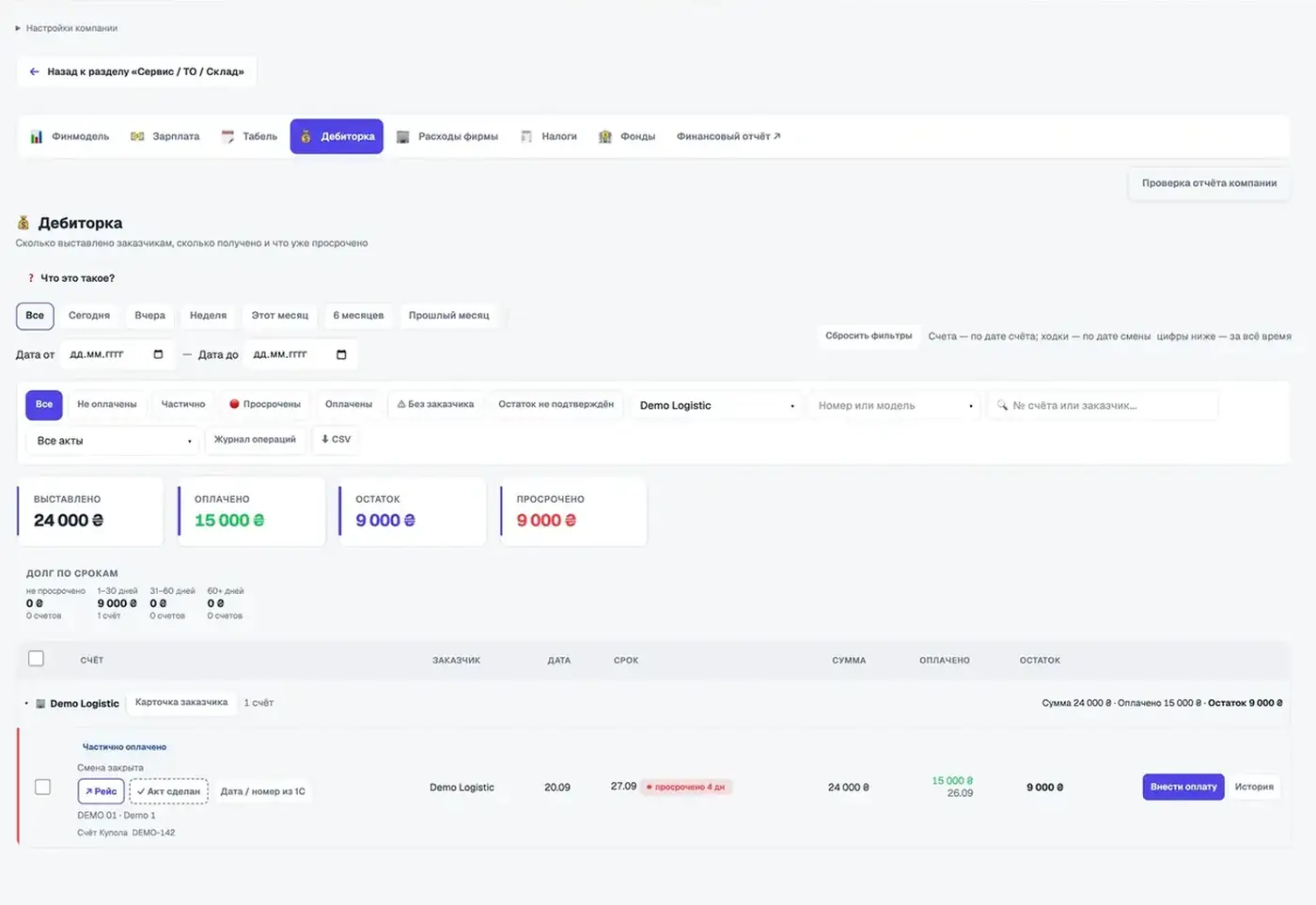This screenshot has height=905, width=1316.
Task: Click the Финмодель bar chart icon
Action: pos(36,137)
